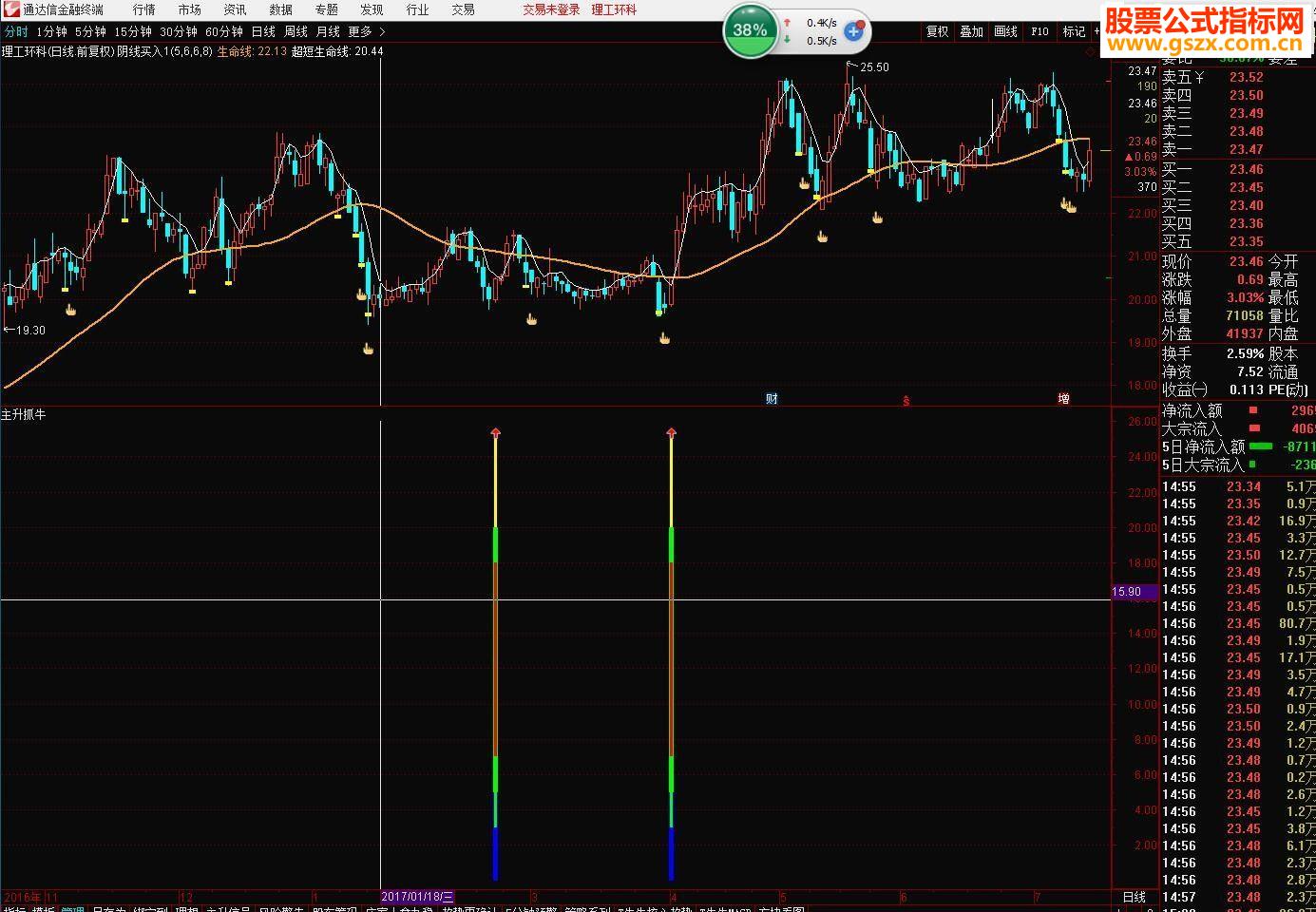Open the 专题 menu

click(x=327, y=9)
